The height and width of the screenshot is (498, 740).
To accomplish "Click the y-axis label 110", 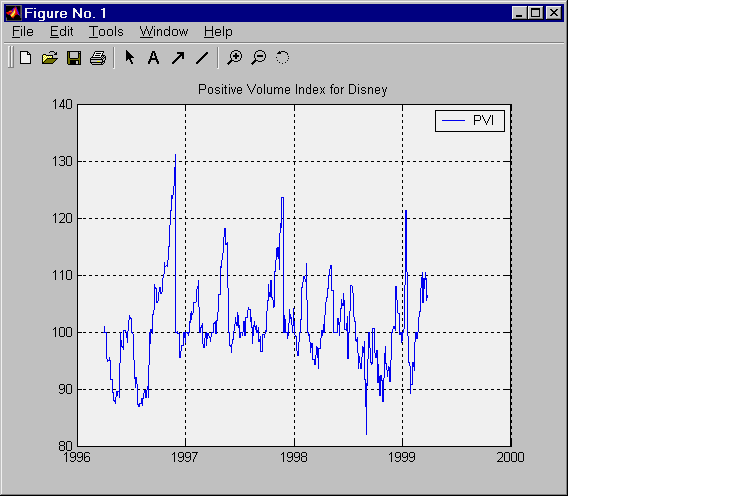I will (62, 275).
